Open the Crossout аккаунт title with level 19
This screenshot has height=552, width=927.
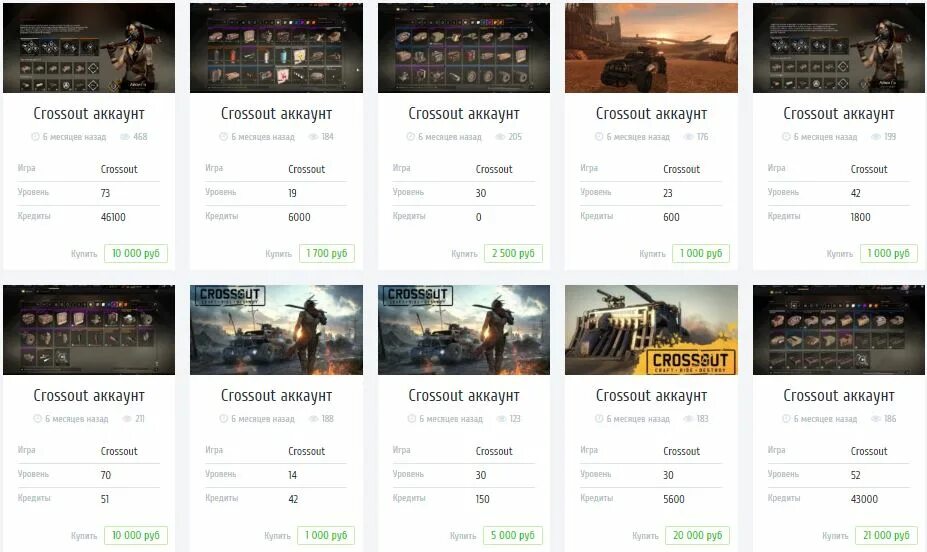coord(276,113)
